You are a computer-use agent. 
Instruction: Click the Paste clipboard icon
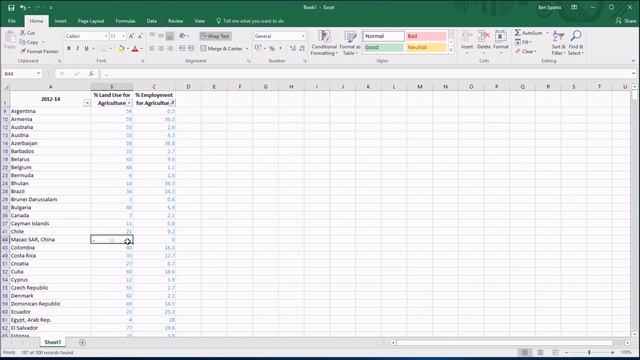[10, 38]
